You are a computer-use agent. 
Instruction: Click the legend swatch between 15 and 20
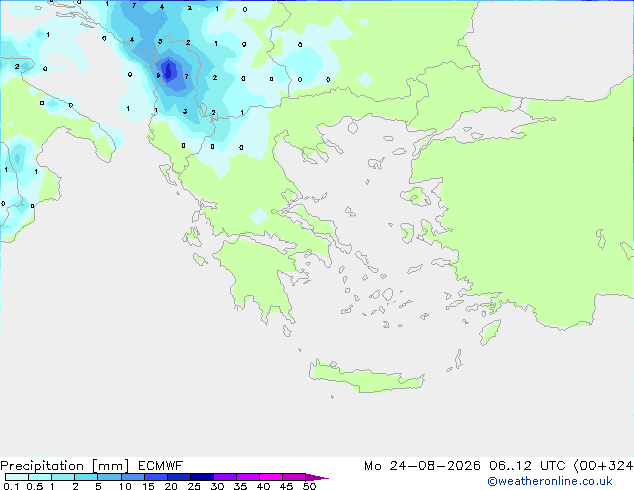(155, 477)
